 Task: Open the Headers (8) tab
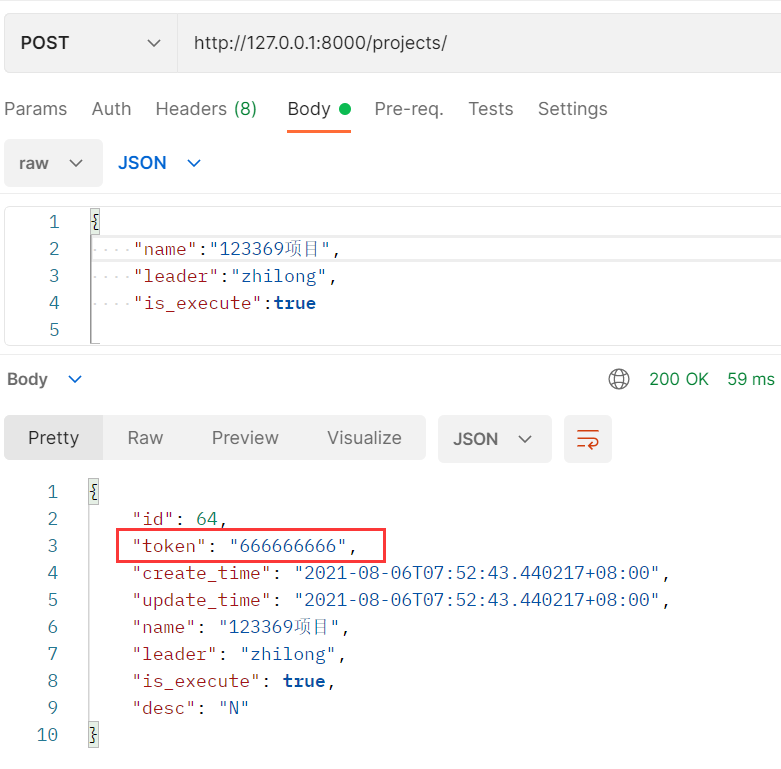click(206, 109)
